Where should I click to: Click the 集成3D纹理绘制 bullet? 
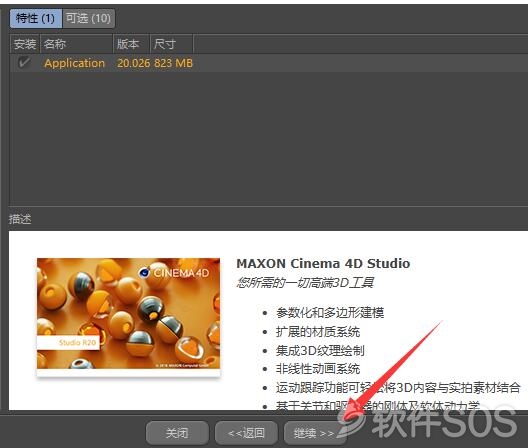coord(320,351)
